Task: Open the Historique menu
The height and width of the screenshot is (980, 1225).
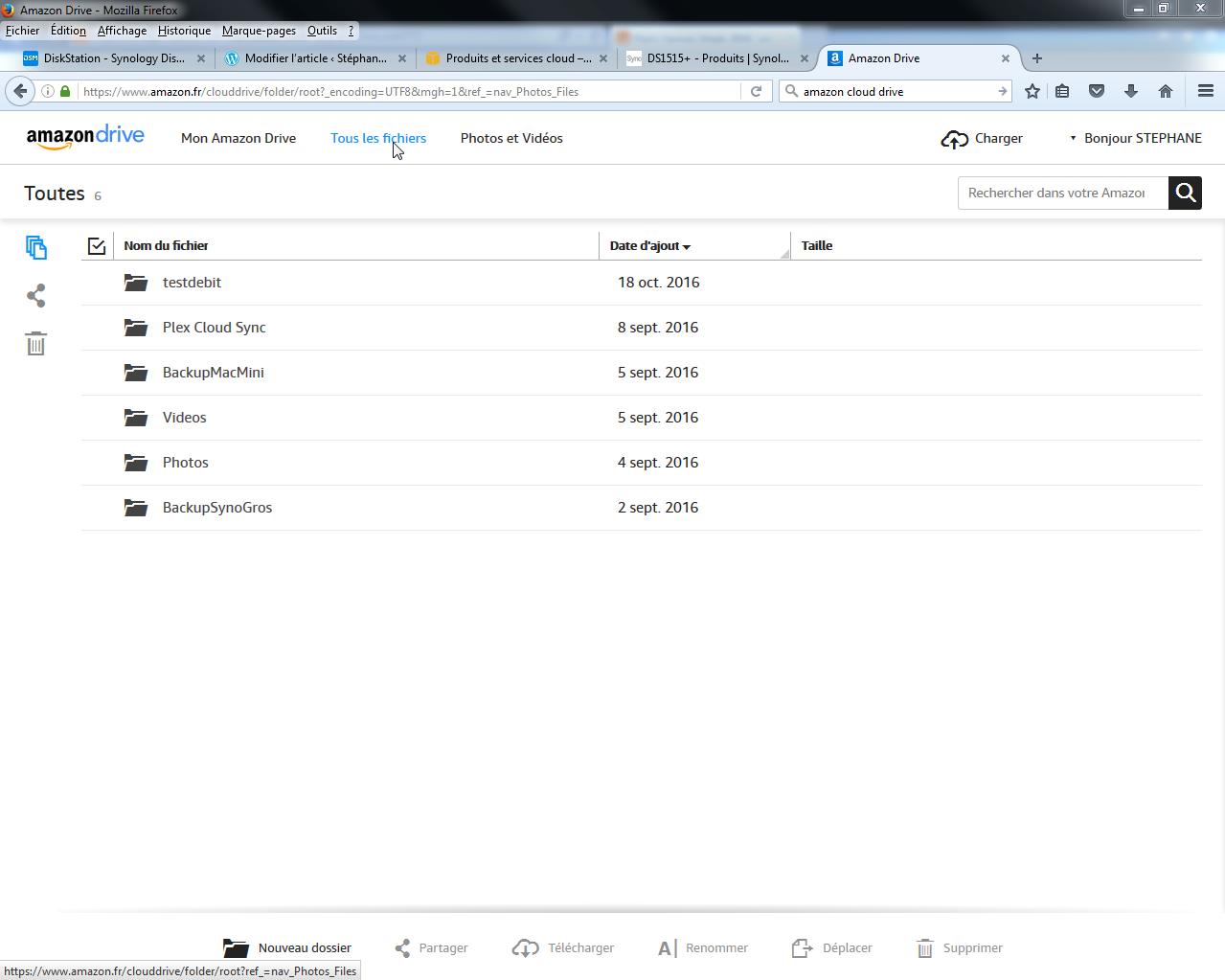Action: click(x=184, y=31)
